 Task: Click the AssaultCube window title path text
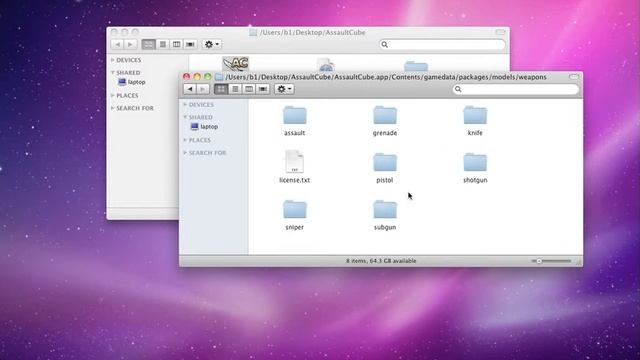point(313,32)
